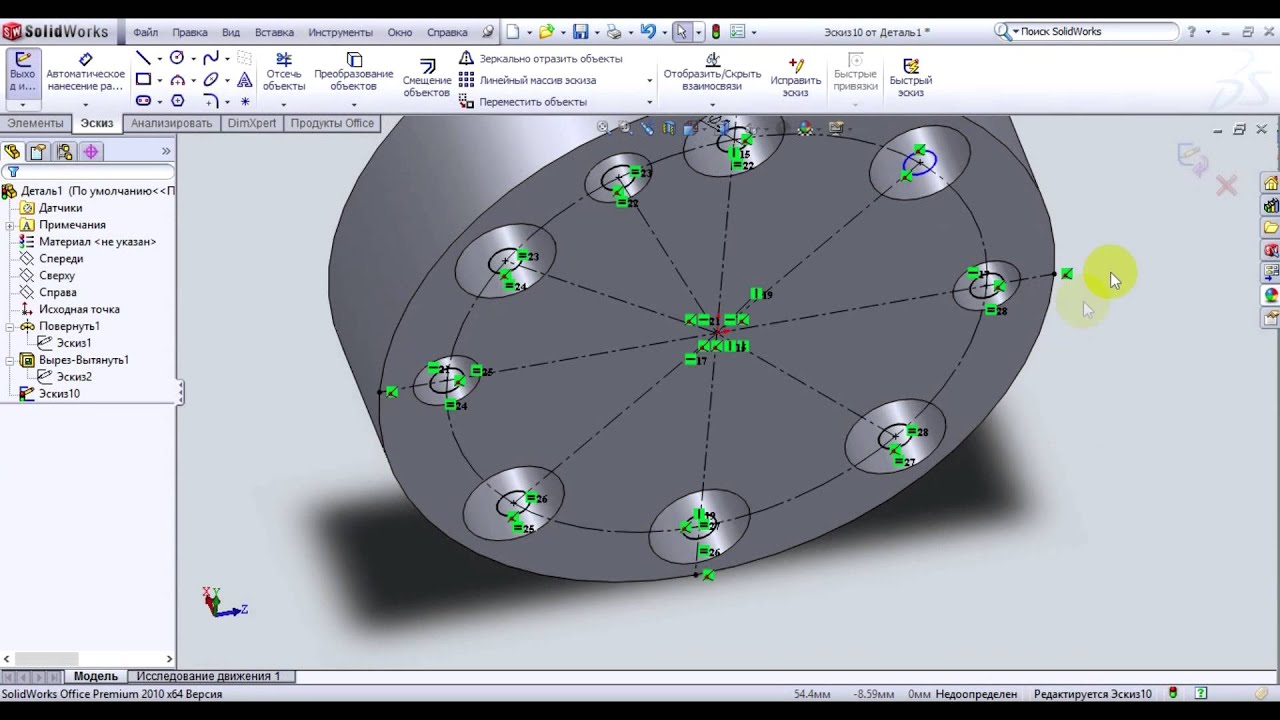
Task: Select the Rectangle sketch tool
Action: coord(144,80)
